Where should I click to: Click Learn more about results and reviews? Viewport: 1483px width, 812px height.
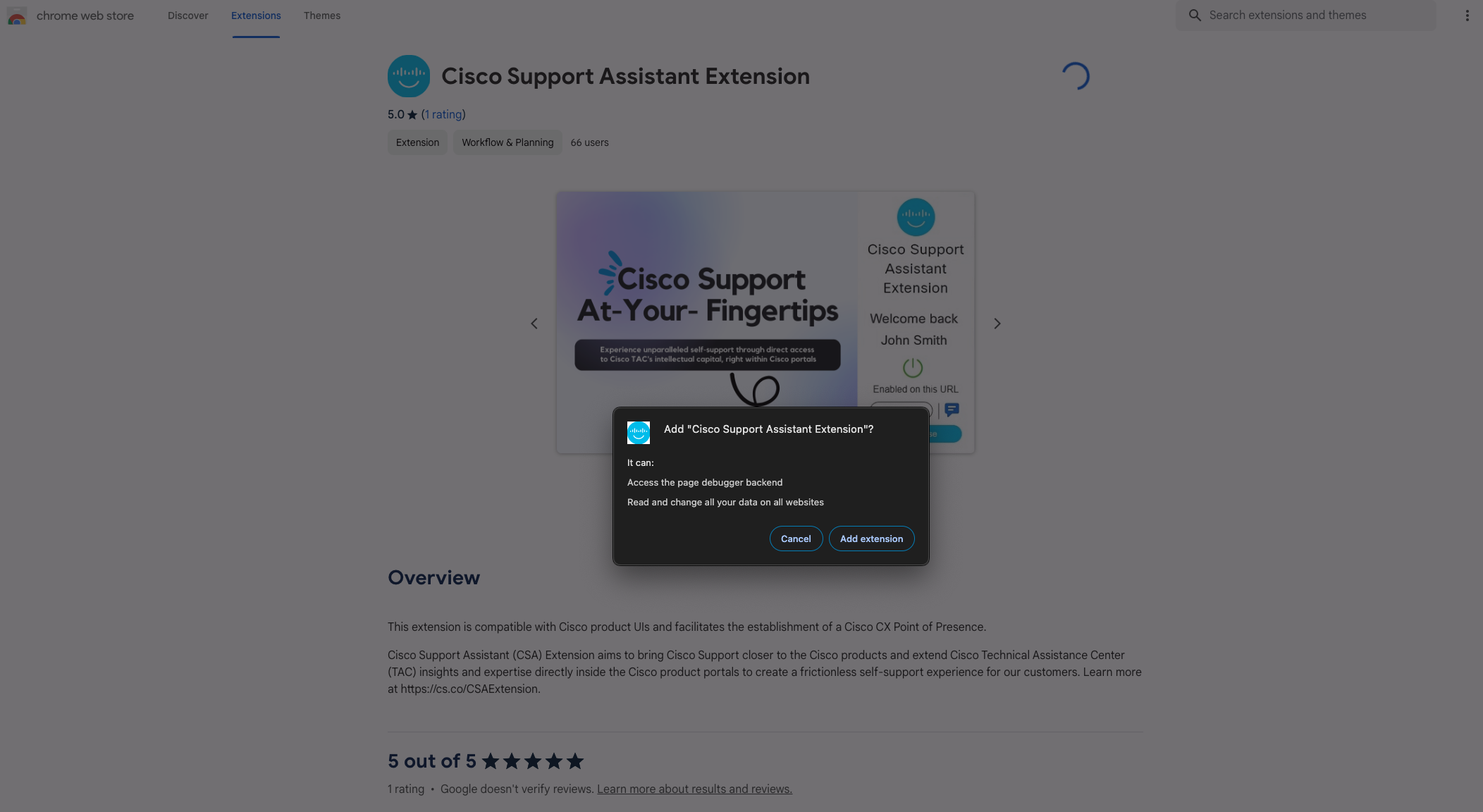tap(694, 788)
